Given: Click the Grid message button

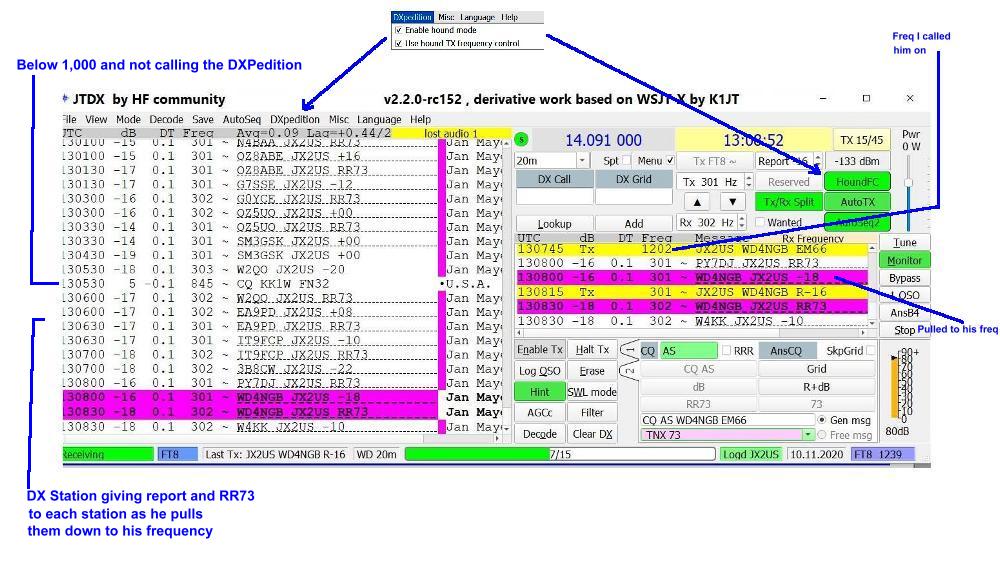Looking at the screenshot, I should click(816, 369).
